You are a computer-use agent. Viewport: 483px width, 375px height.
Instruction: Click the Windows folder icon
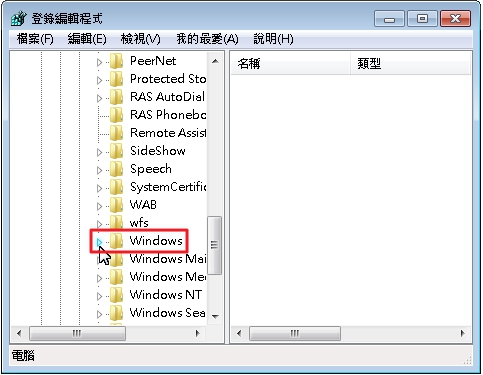point(117,241)
